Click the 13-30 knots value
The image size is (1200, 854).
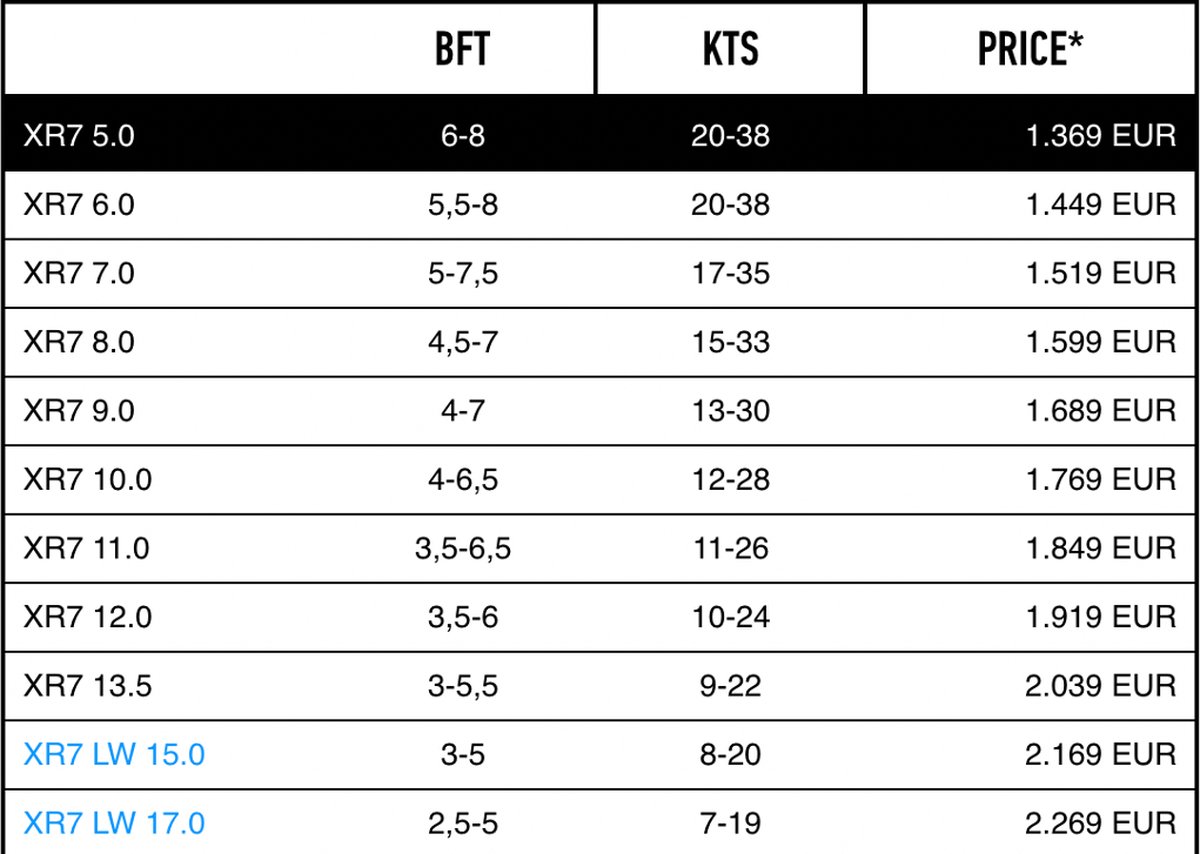730,410
